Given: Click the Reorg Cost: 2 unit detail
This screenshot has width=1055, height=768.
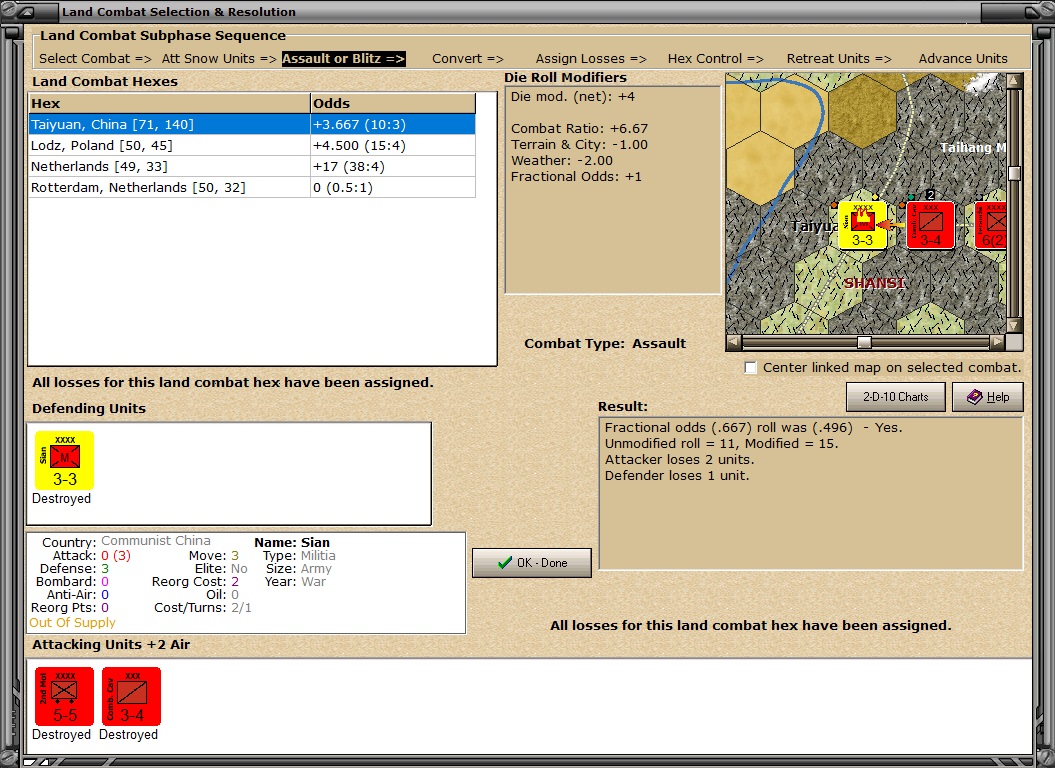Looking at the screenshot, I should pyautogui.click(x=195, y=582).
